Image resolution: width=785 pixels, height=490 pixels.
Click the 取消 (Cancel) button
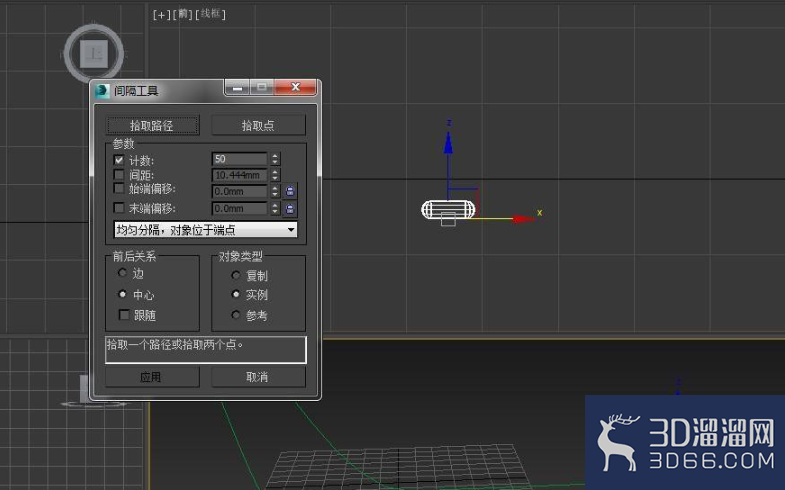coord(258,377)
